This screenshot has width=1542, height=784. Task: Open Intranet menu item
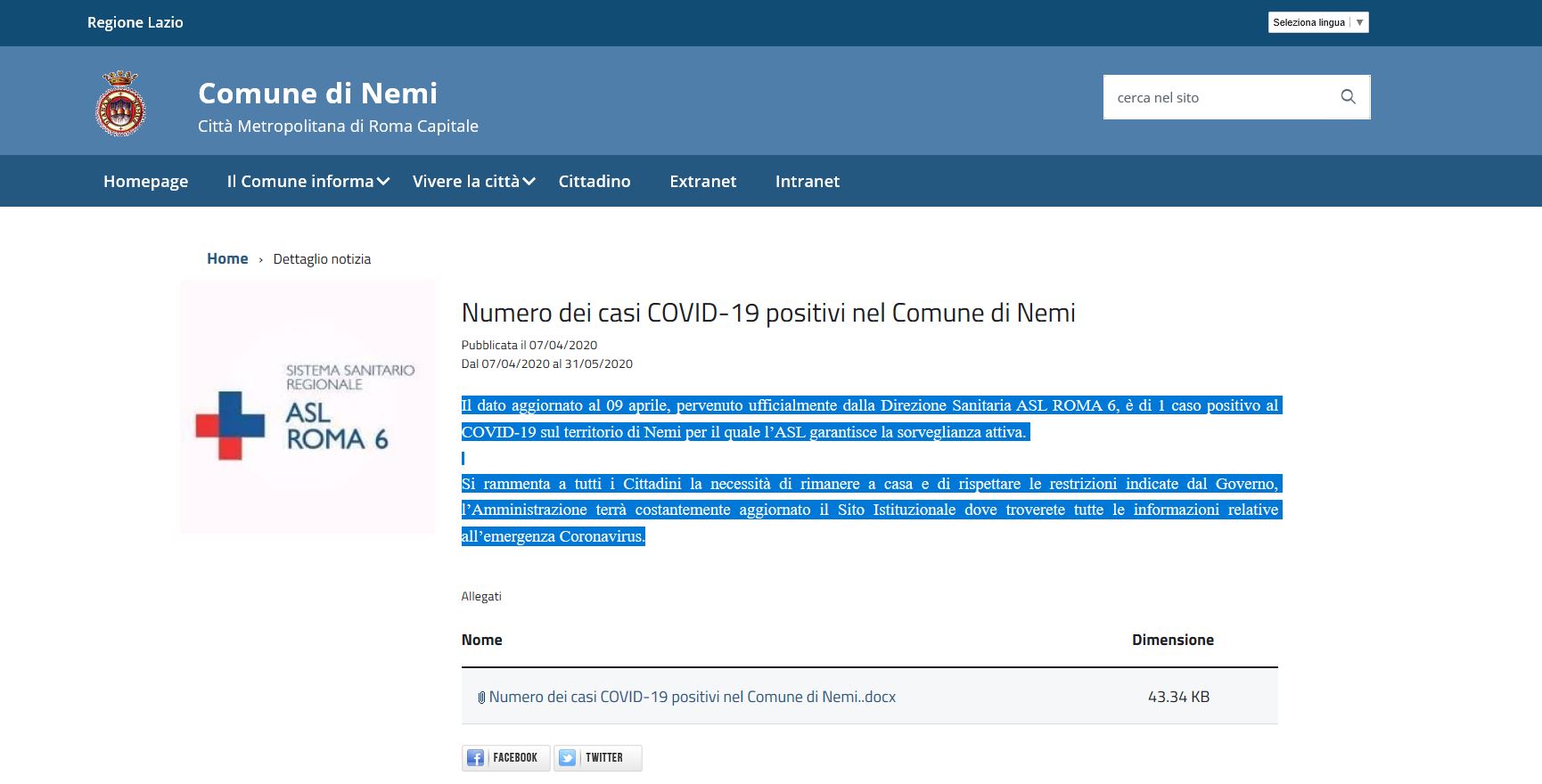pyautogui.click(x=808, y=181)
